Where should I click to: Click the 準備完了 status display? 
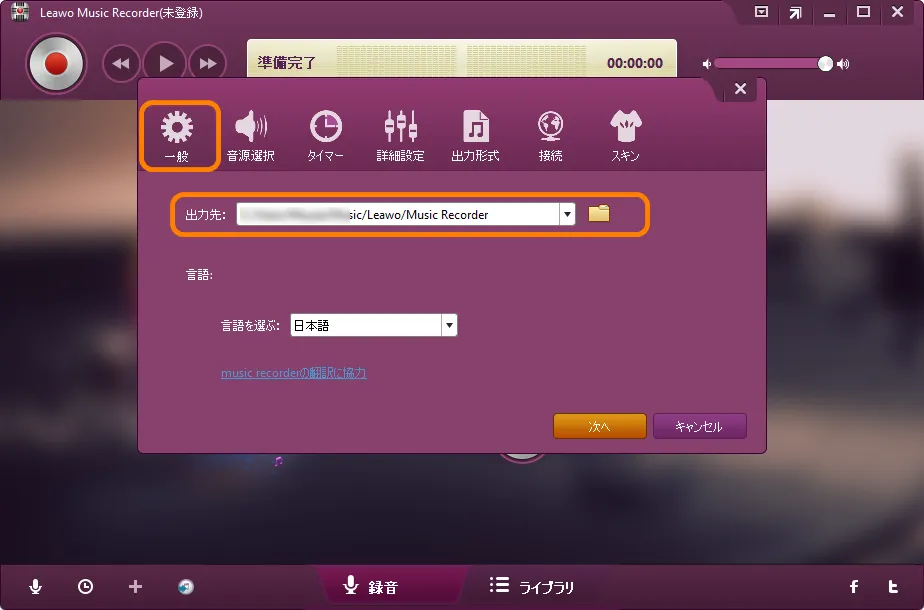click(x=286, y=63)
